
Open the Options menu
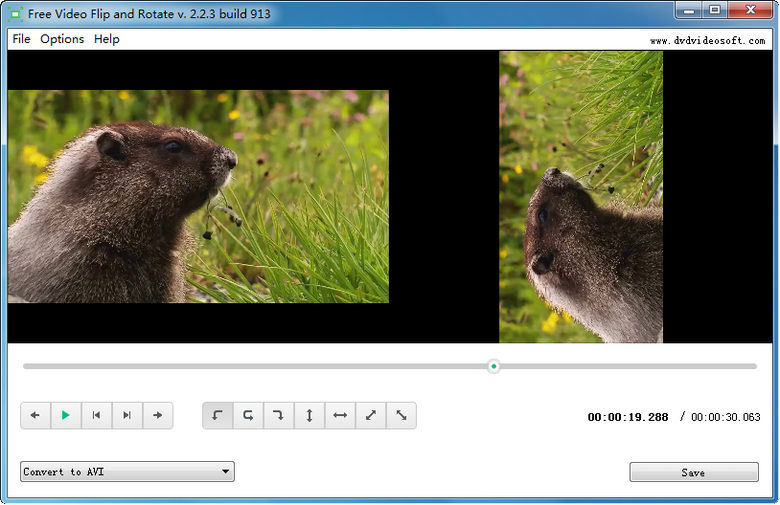[x=62, y=39]
